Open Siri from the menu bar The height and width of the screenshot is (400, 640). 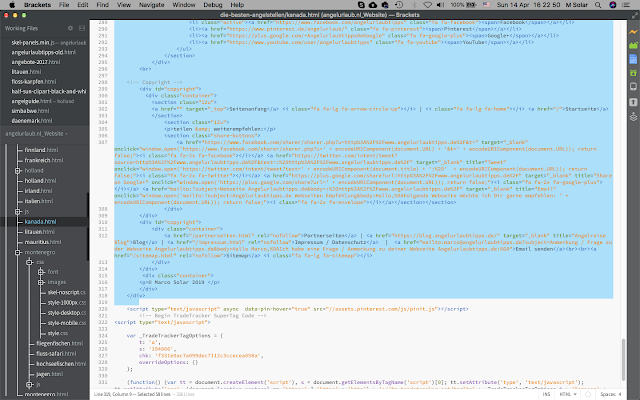(612, 5)
